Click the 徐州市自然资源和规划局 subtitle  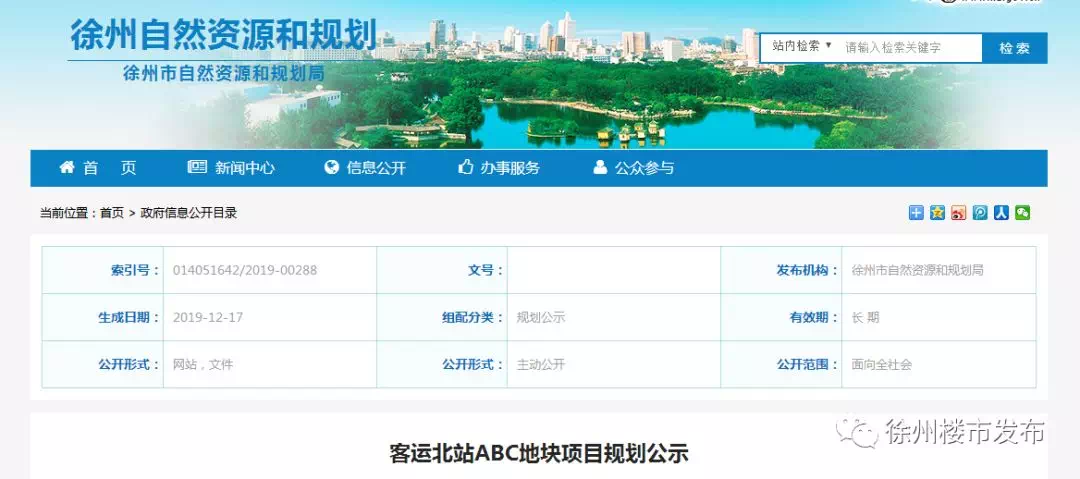(223, 73)
